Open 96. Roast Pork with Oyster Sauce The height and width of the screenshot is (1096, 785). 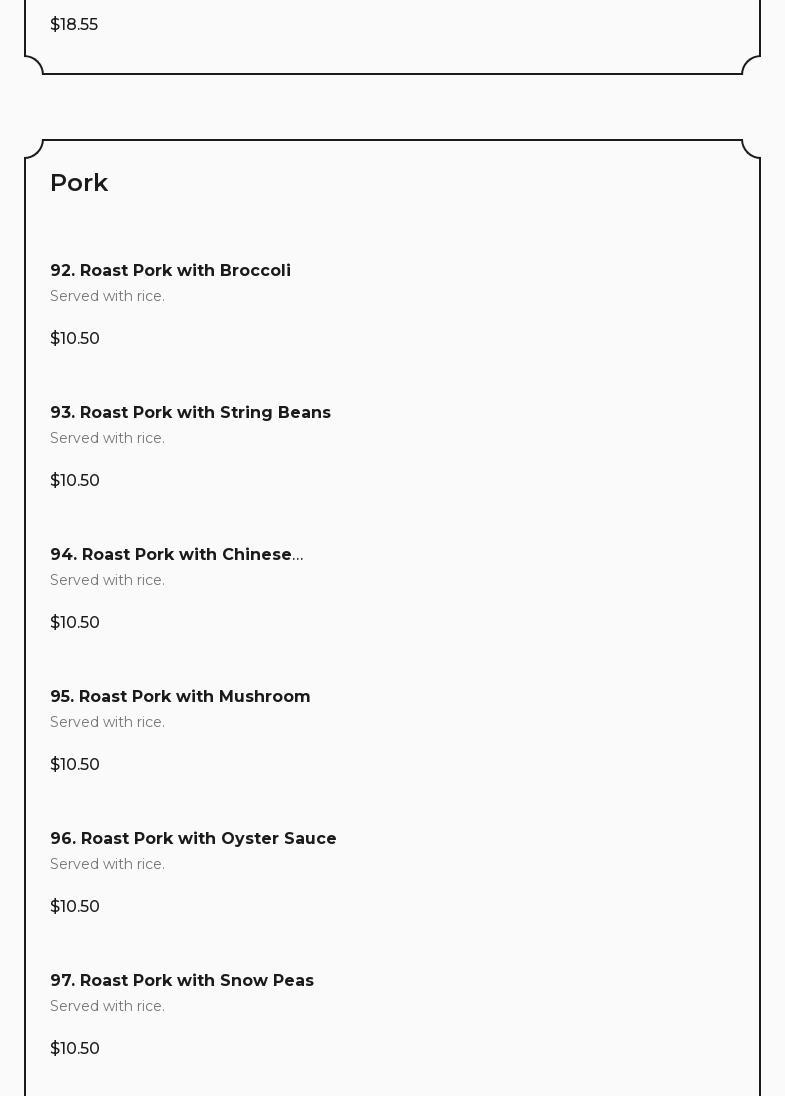click(x=193, y=838)
